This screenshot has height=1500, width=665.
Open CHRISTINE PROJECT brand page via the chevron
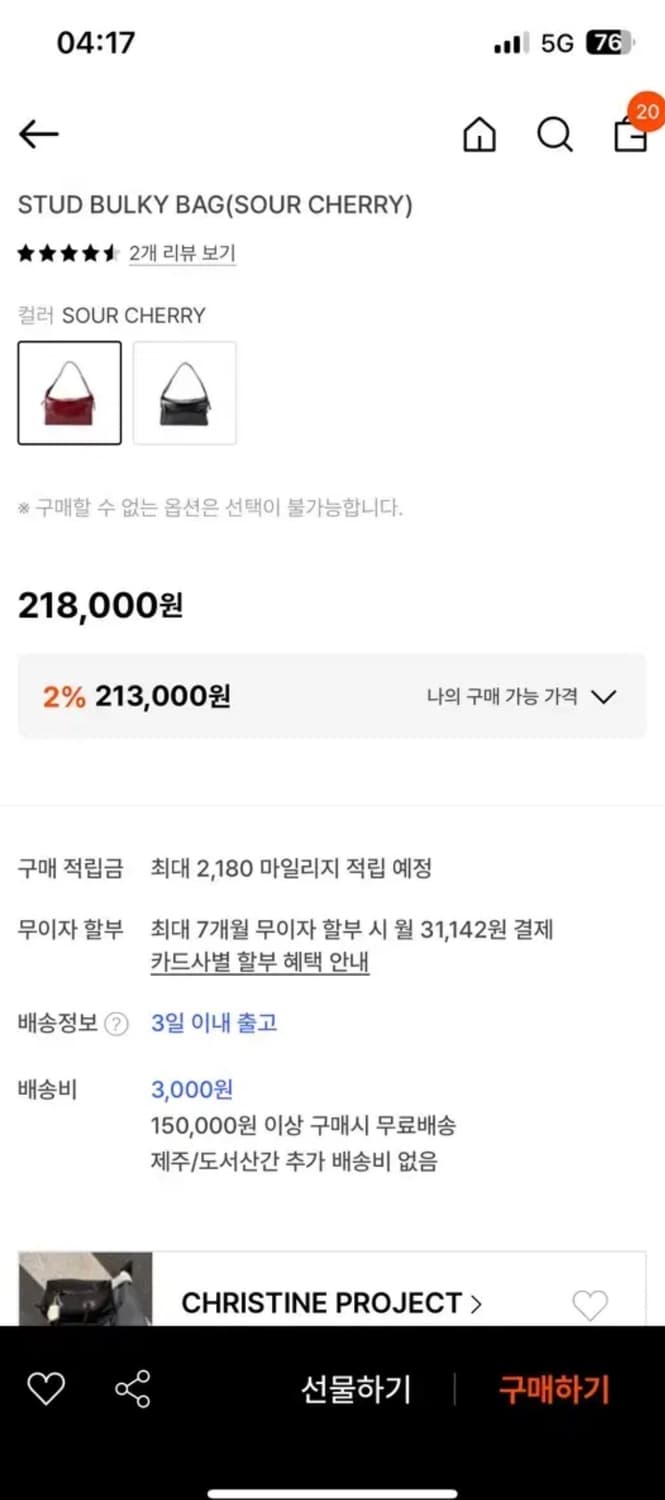tap(477, 1303)
